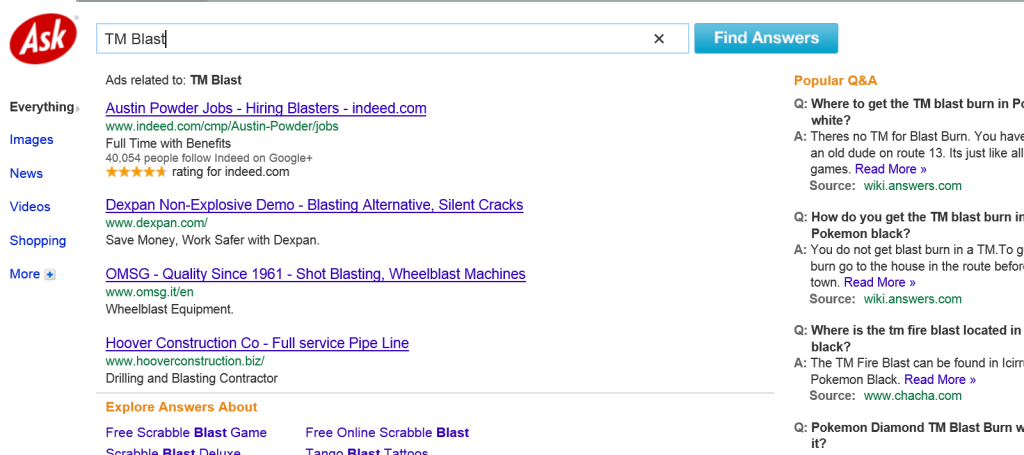1024x455 pixels.
Task: Clear the search box with X icon
Action: (659, 39)
